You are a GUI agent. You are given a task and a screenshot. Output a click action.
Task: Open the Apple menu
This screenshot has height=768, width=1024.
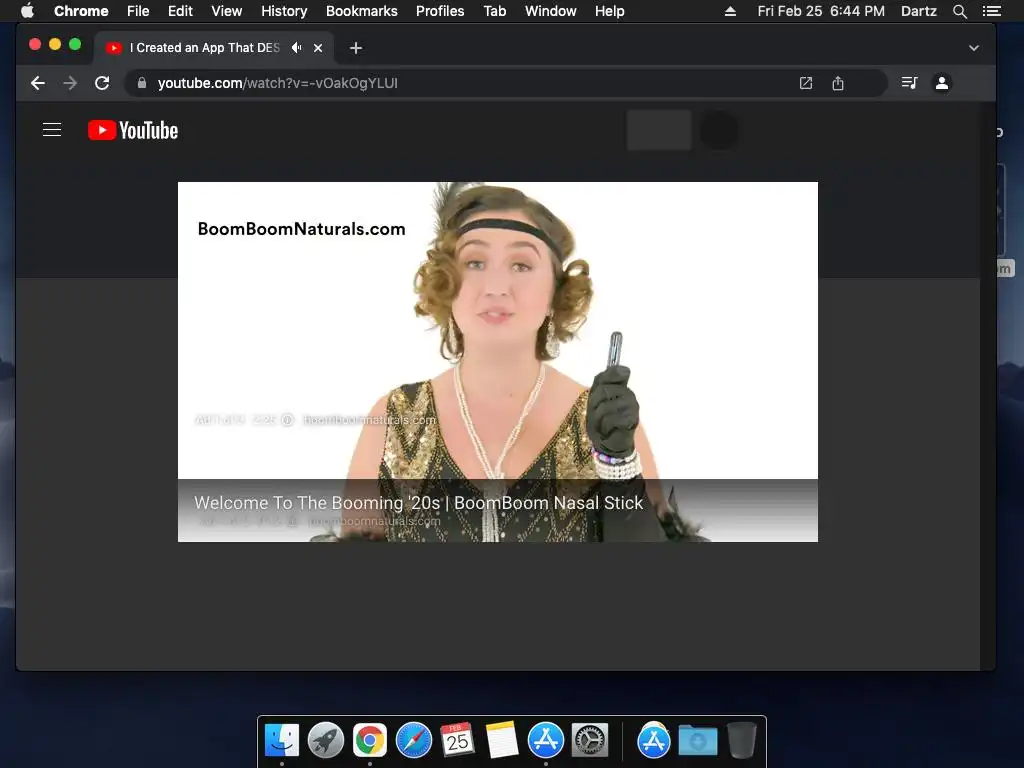point(27,11)
